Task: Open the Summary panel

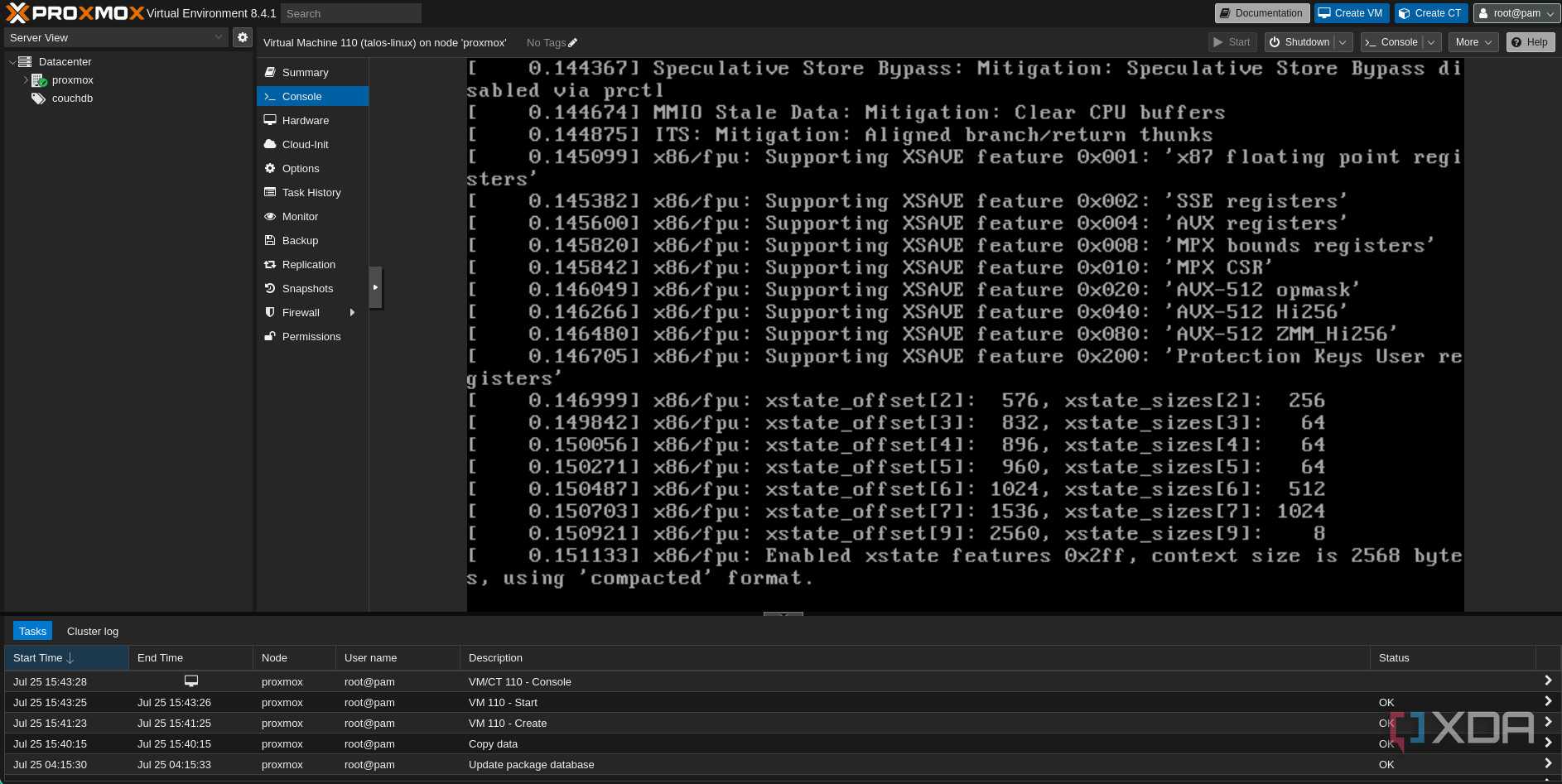Action: (x=312, y=73)
